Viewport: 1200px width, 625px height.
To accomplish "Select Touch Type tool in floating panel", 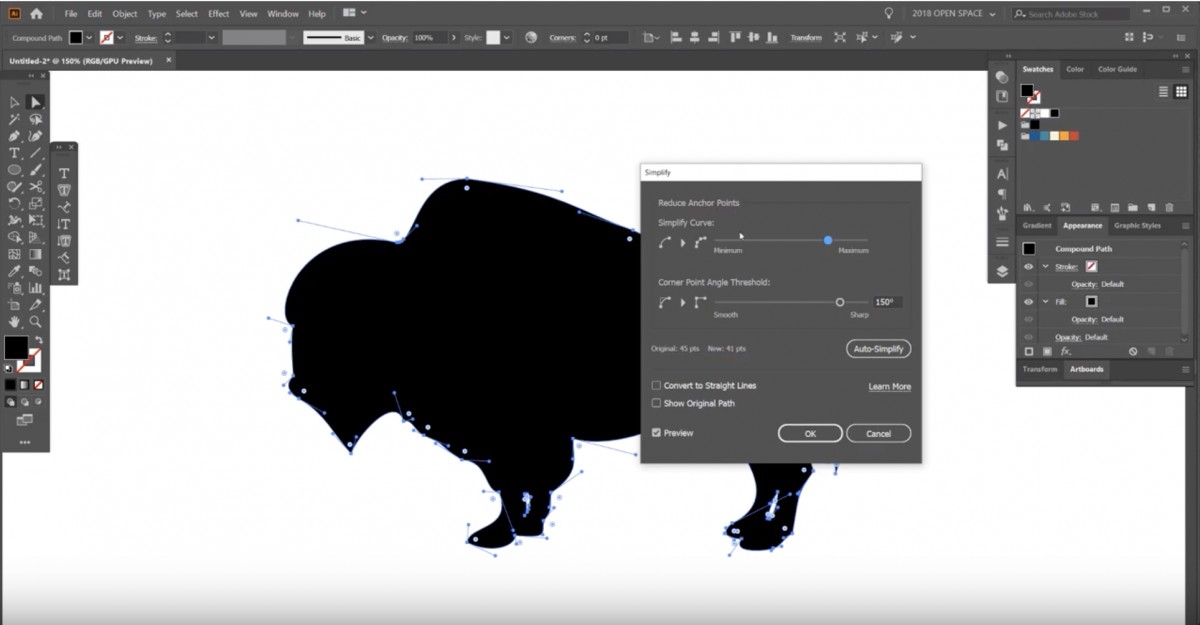I will 65,275.
